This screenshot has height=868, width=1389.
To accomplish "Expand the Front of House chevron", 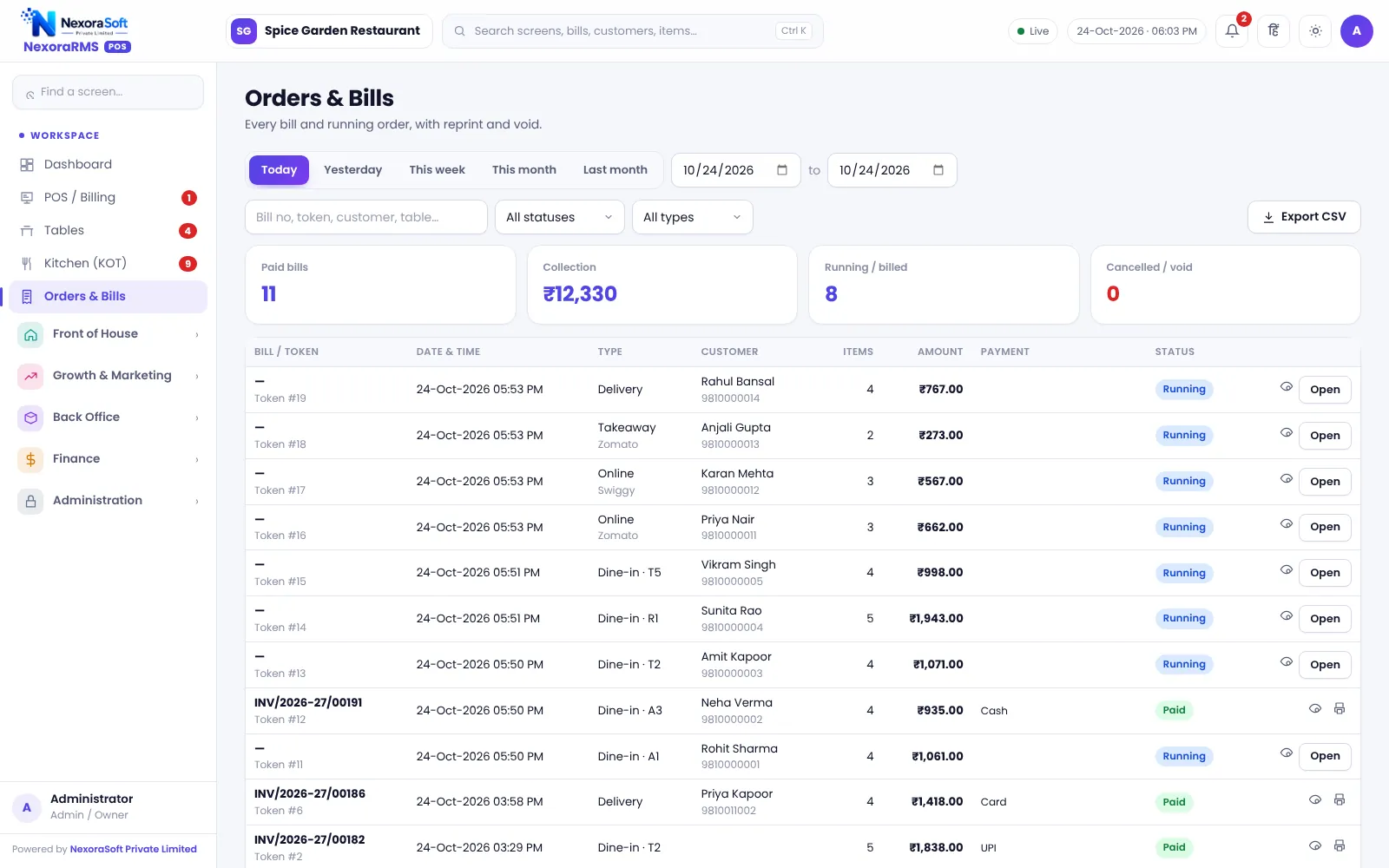I will (x=197, y=335).
